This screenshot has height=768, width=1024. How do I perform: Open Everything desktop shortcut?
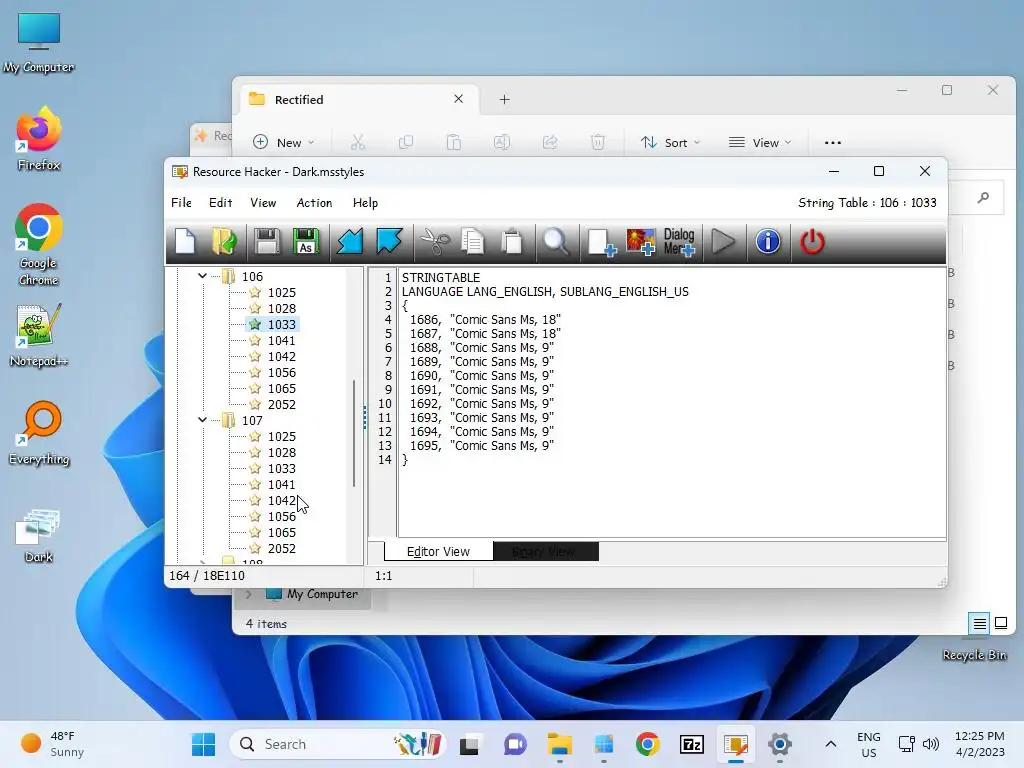pos(39,433)
